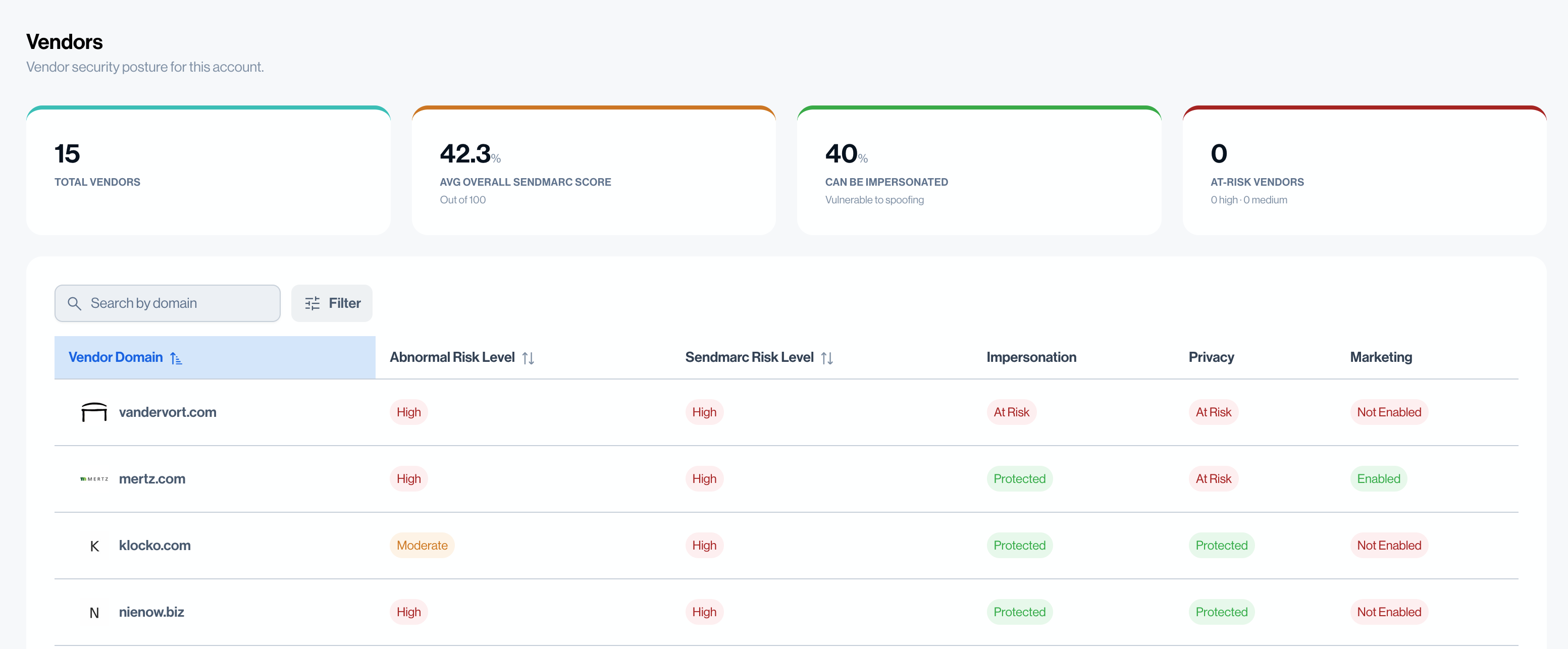Click the Privacy column header

click(x=1211, y=357)
